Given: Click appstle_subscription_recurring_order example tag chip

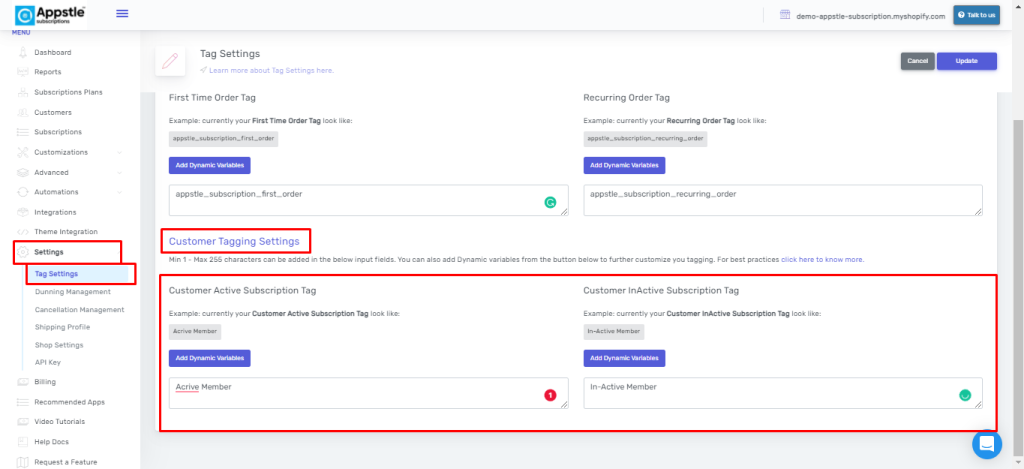Looking at the screenshot, I should [645, 138].
